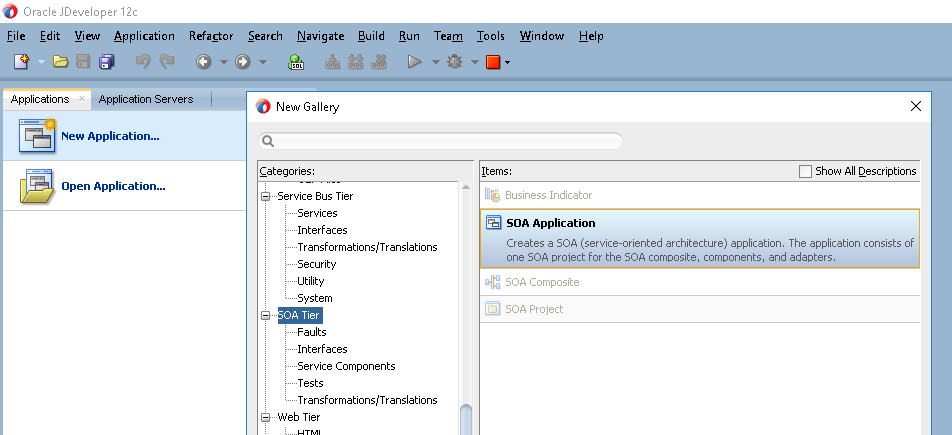Click the Save toolbar icon
952x435 pixels.
(83, 61)
